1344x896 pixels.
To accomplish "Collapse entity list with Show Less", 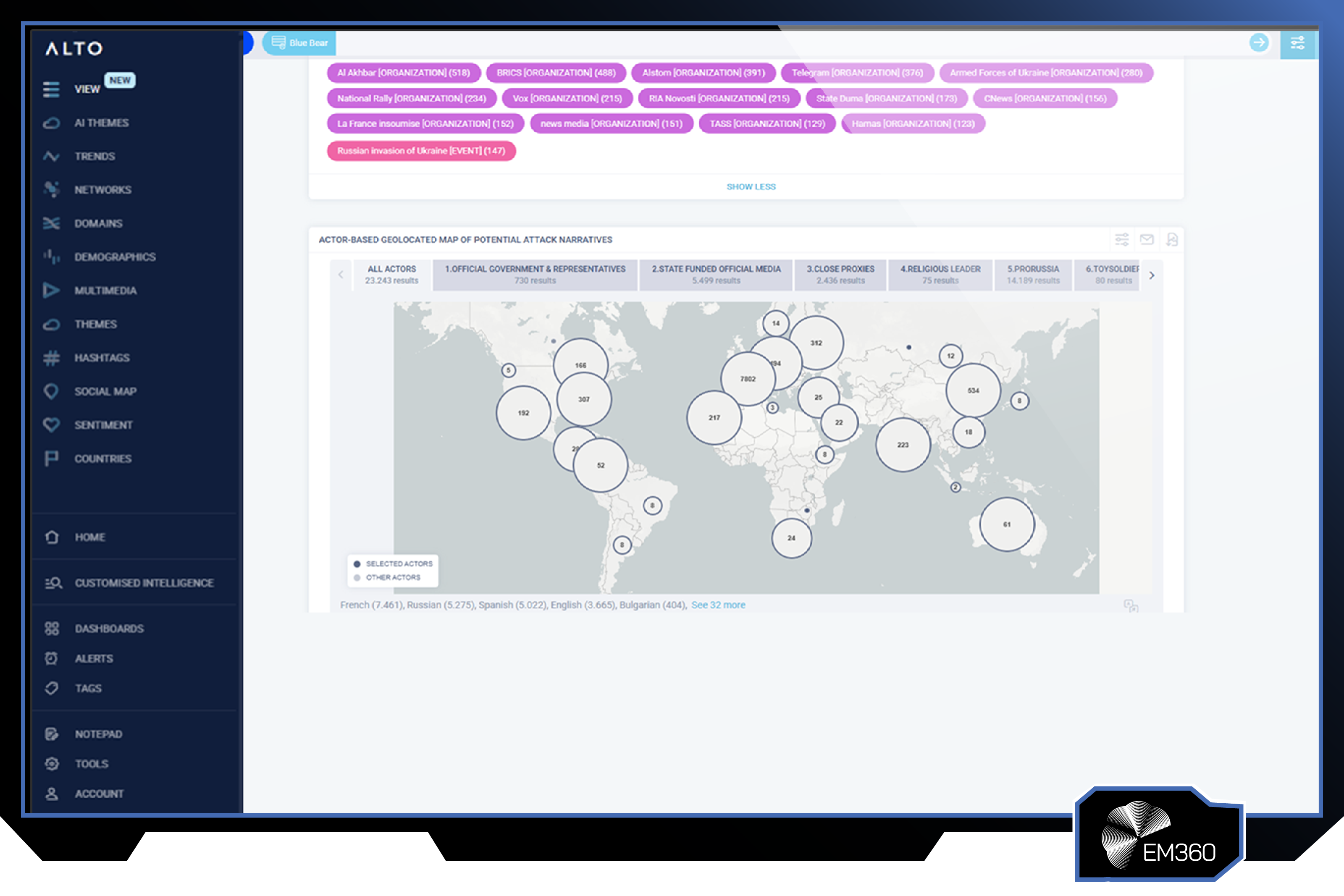I will 751,187.
